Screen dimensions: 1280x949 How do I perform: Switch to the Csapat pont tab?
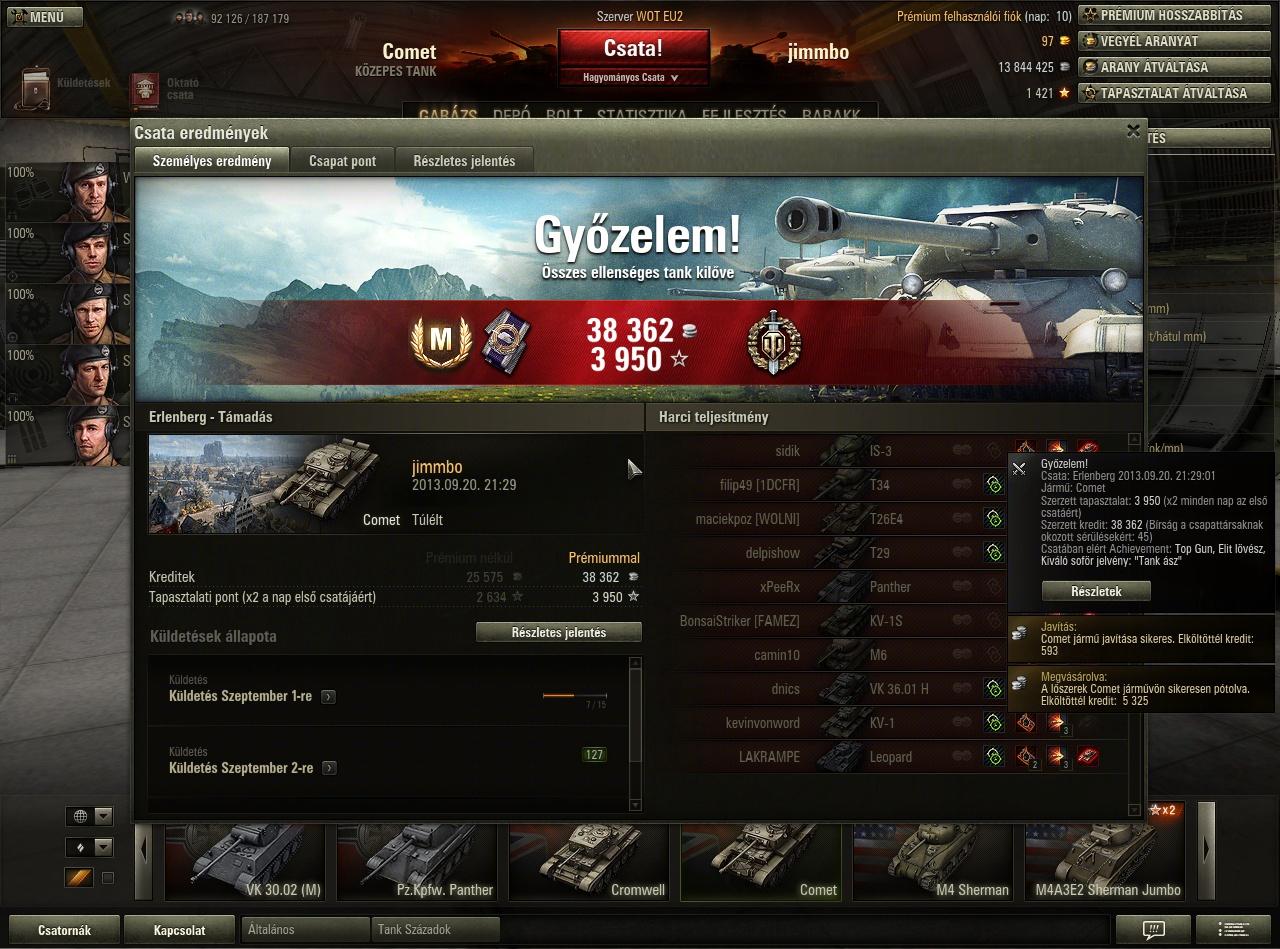point(343,161)
